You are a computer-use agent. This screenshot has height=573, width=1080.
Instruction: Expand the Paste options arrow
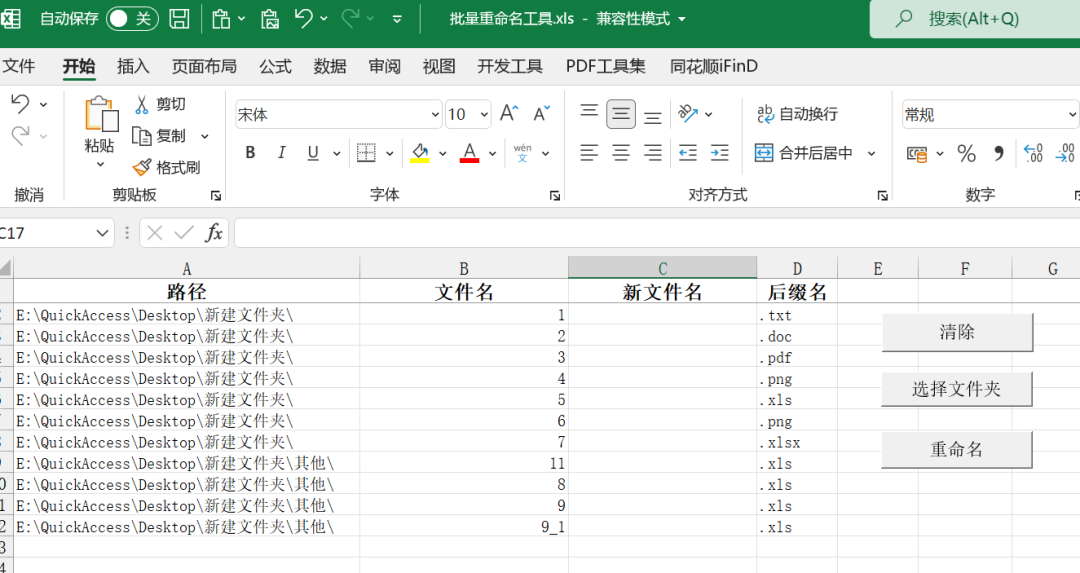pos(101,165)
